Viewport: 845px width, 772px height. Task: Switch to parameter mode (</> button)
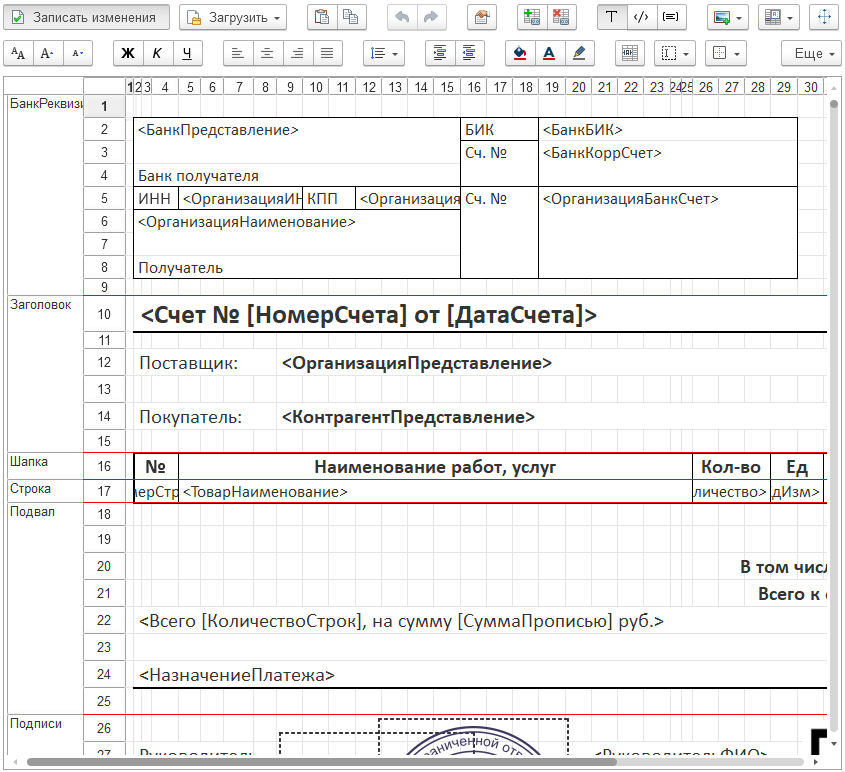click(641, 17)
